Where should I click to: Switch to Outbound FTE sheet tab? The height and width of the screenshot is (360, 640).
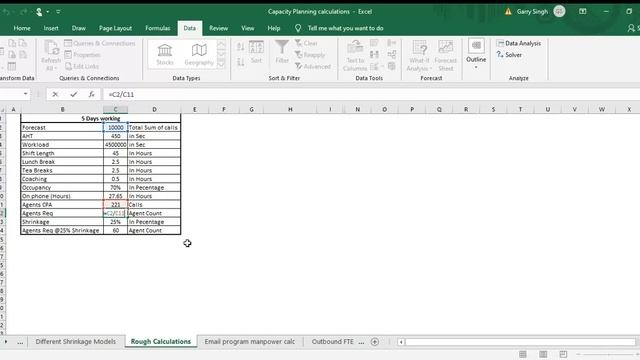click(333, 342)
